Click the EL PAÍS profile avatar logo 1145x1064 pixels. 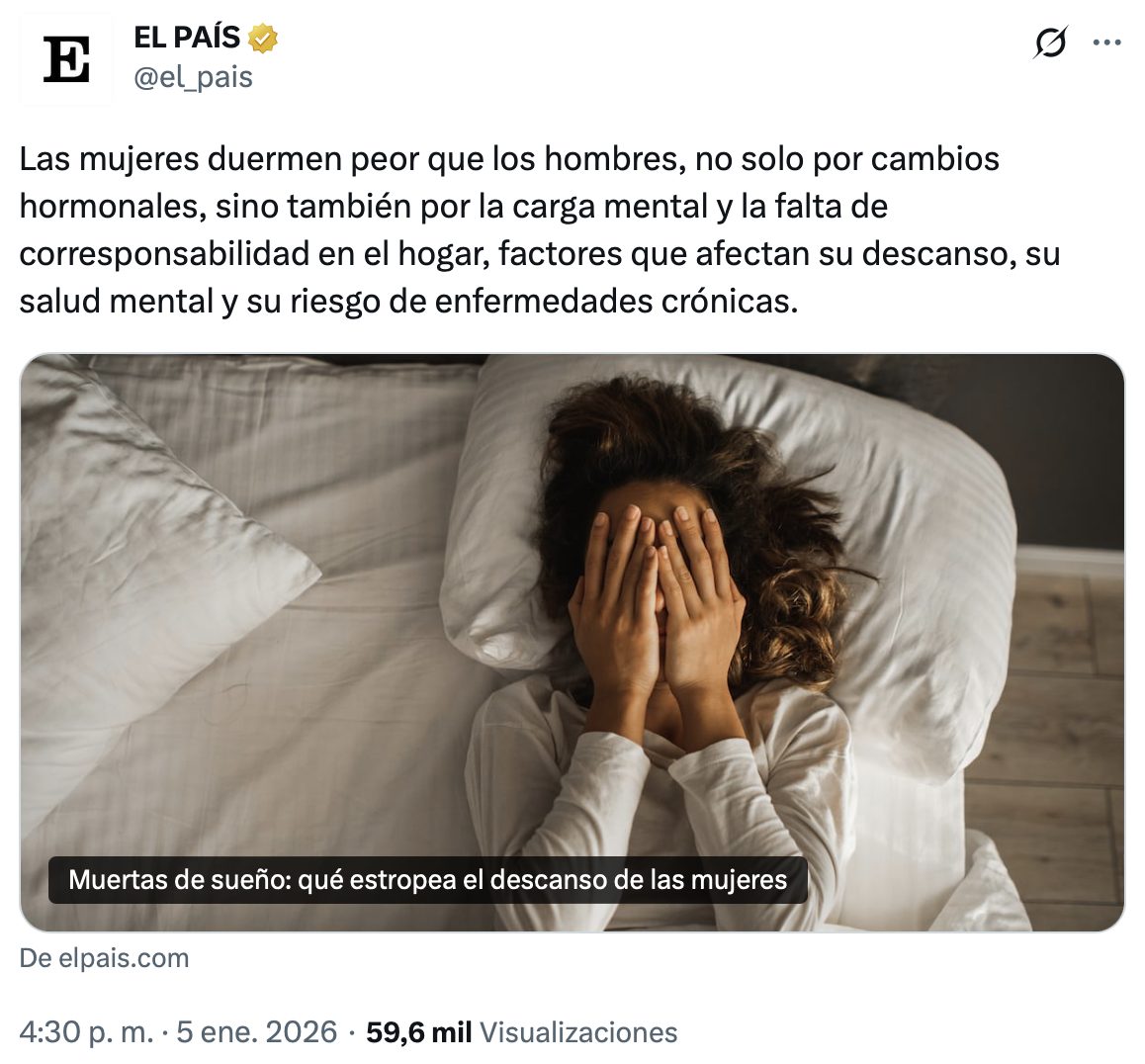(x=66, y=59)
